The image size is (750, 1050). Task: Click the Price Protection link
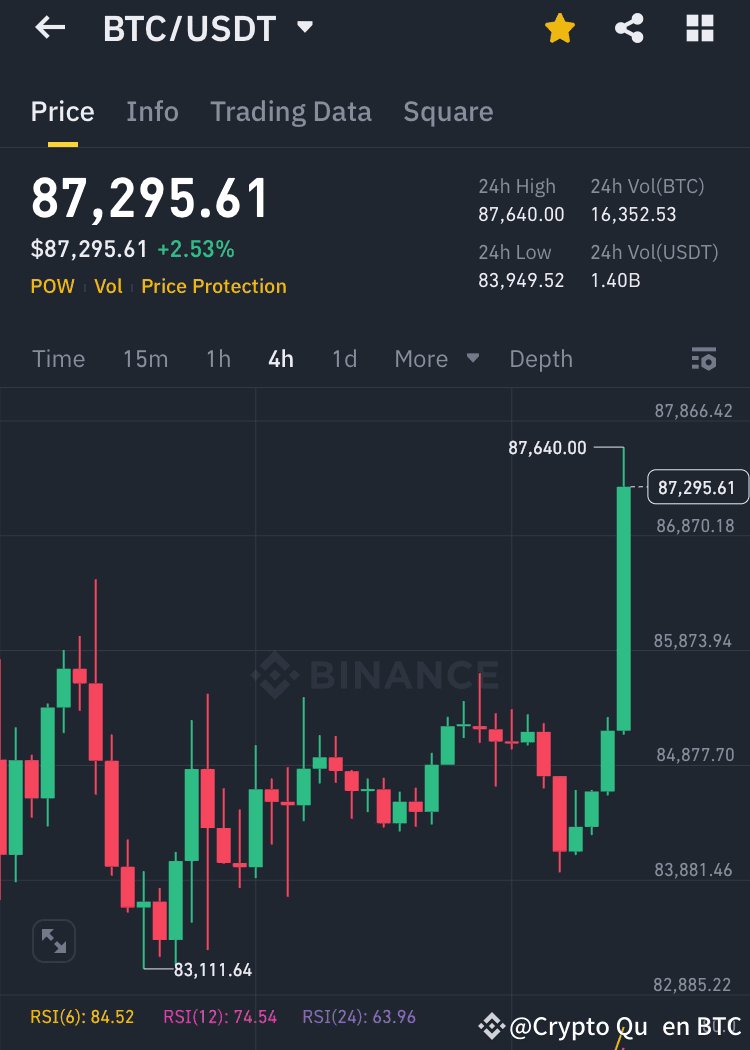tap(213, 286)
